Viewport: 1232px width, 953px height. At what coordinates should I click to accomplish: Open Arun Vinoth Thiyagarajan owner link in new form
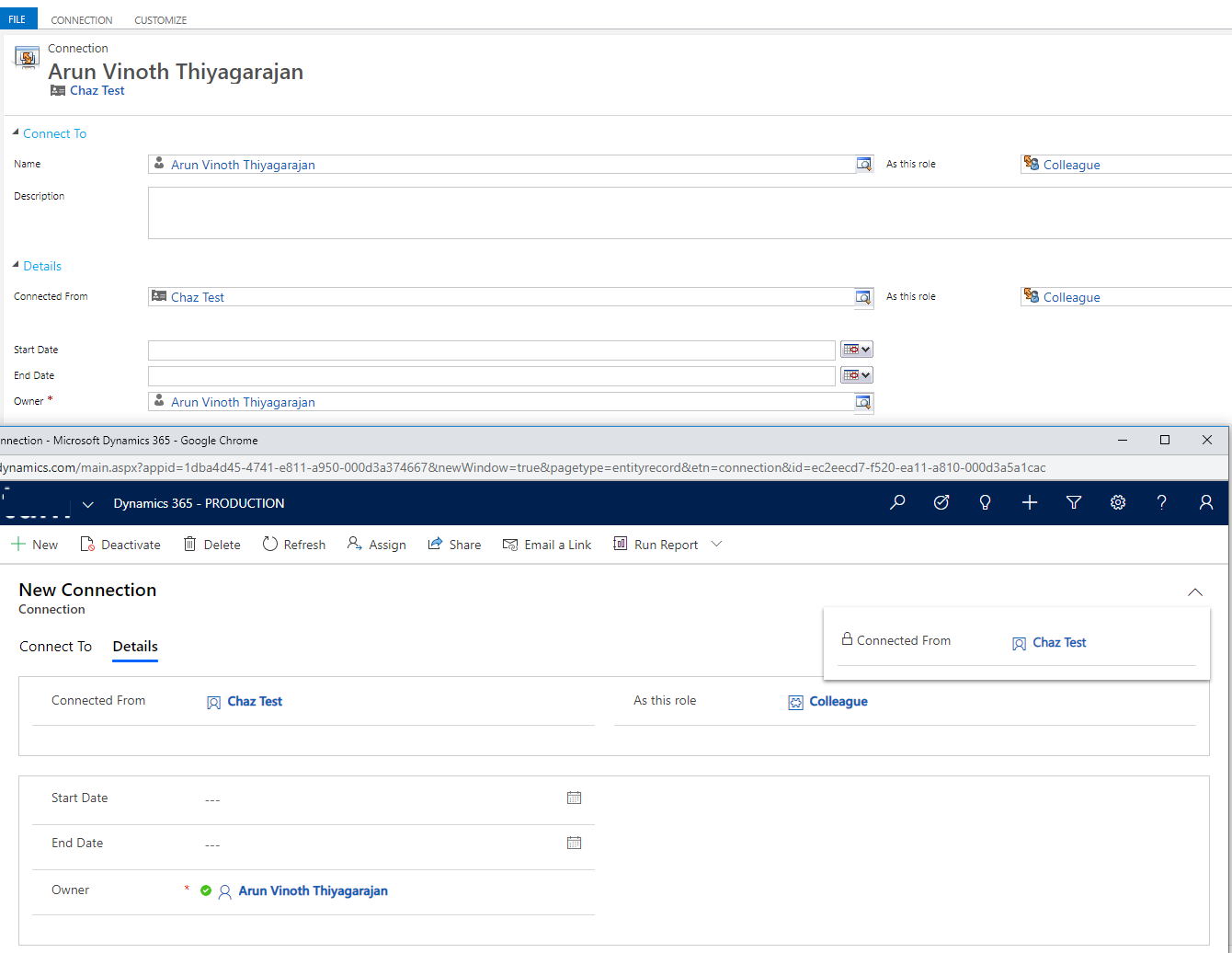(x=313, y=890)
